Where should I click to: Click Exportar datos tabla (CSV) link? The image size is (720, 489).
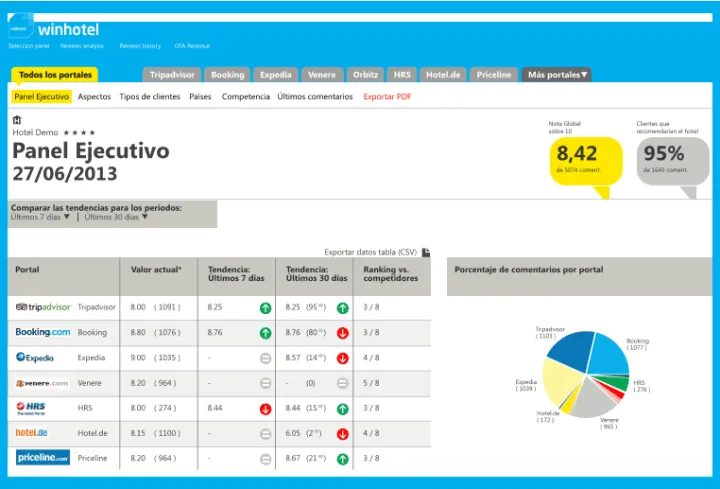370,252
